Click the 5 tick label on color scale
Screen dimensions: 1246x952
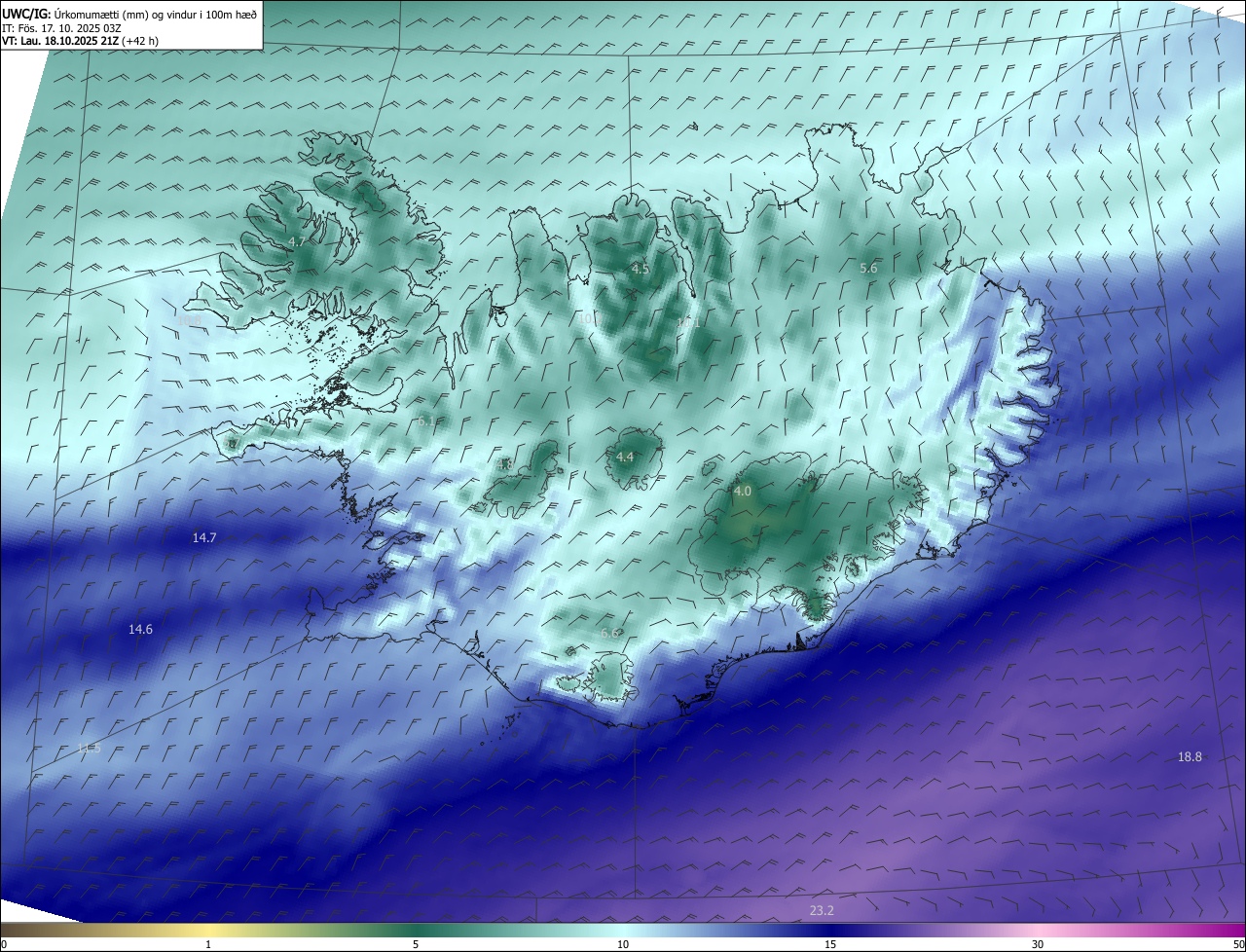pos(416,944)
